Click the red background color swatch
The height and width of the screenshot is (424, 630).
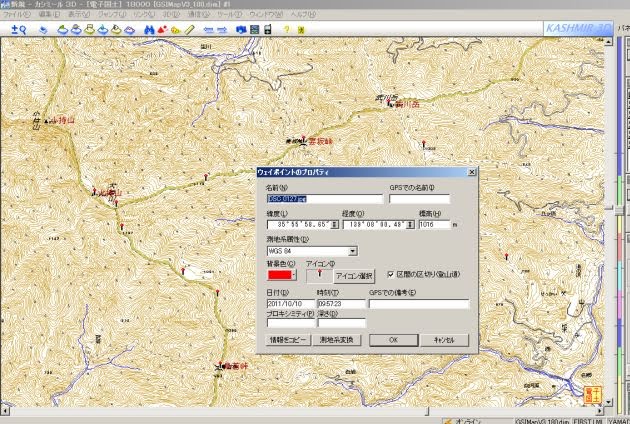(278, 275)
